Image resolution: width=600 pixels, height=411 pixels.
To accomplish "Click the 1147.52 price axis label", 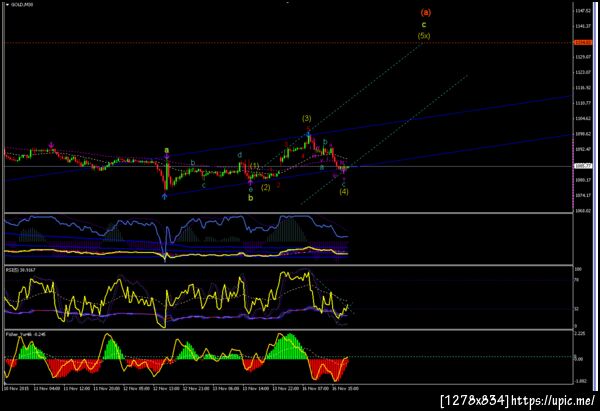I will (583, 11).
